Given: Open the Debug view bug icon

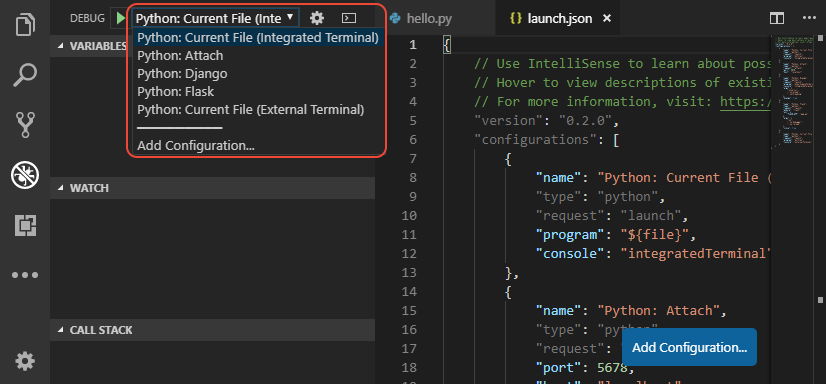Looking at the screenshot, I should pos(25,175).
